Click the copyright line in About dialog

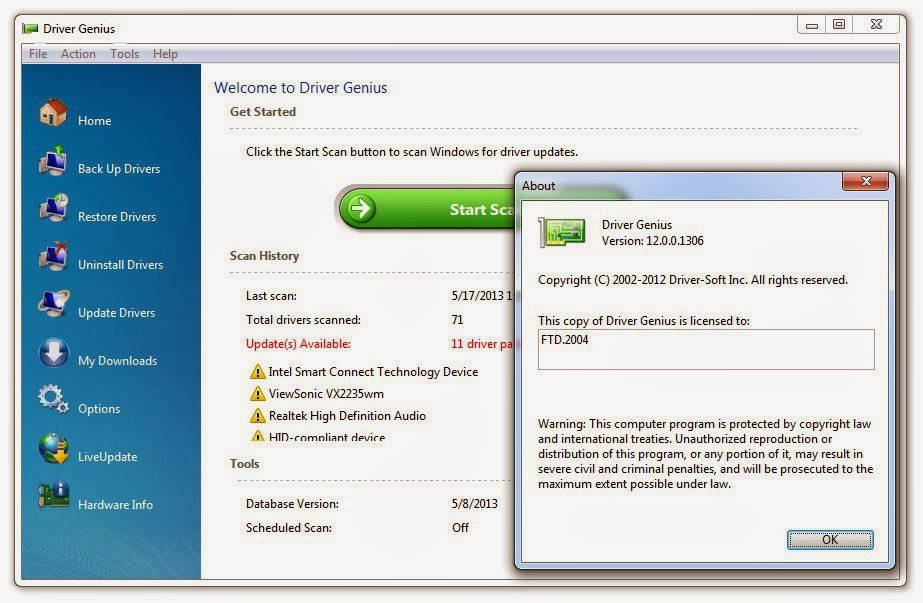click(x=693, y=280)
